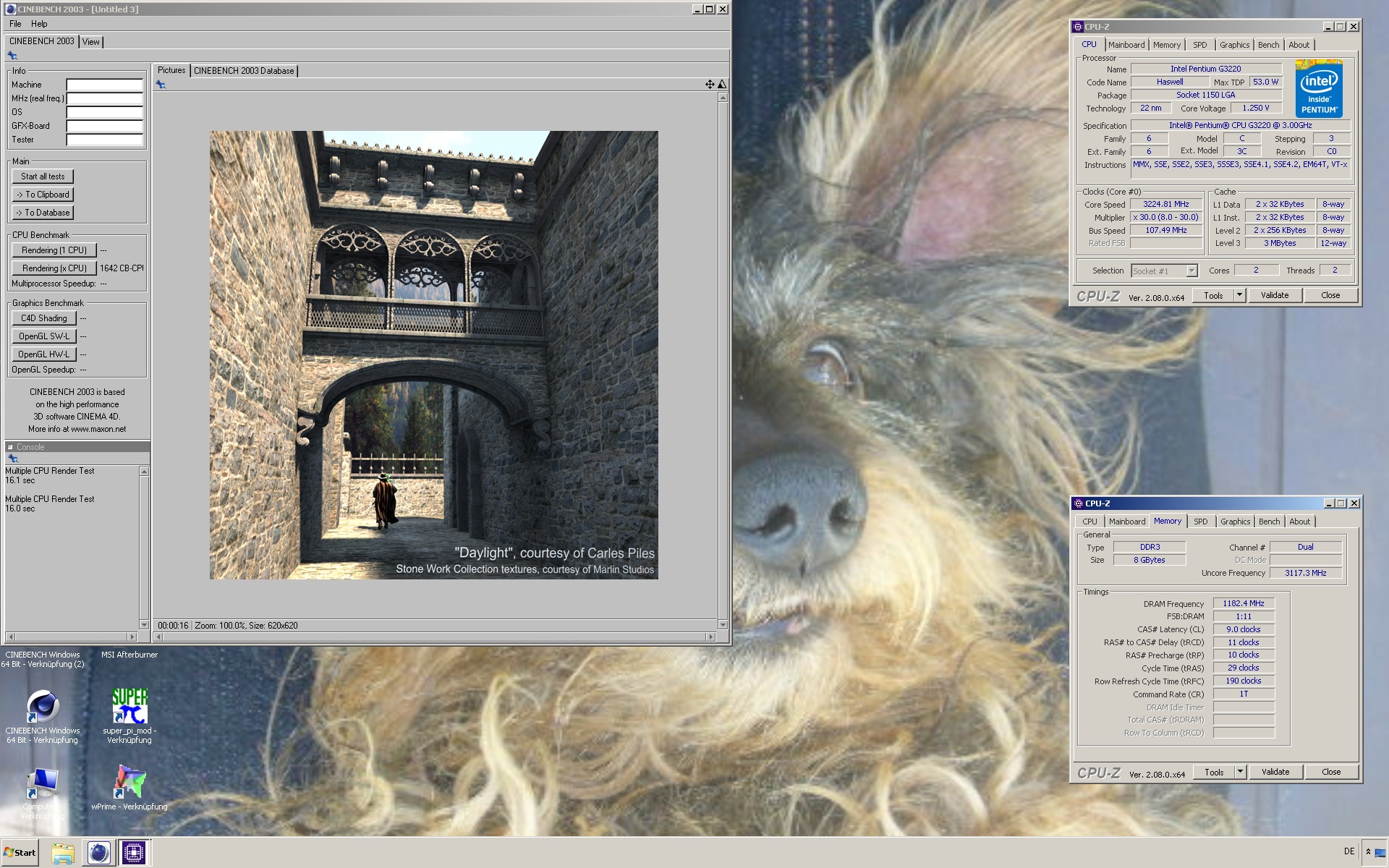Switch to the View tab in CINEBENCH

[x=91, y=42]
